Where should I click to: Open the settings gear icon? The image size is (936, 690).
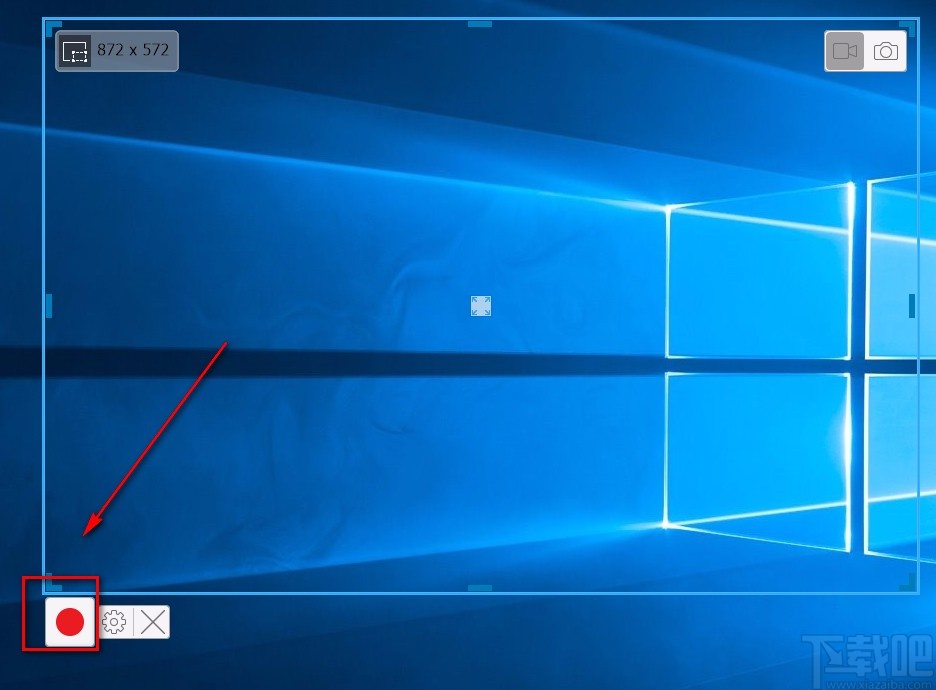coord(114,622)
